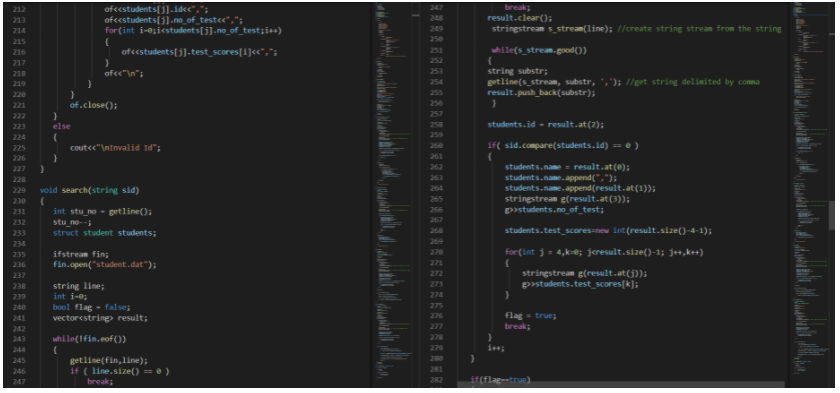Click gutter line number 254
This screenshot has width=840, height=393.
[437, 81]
